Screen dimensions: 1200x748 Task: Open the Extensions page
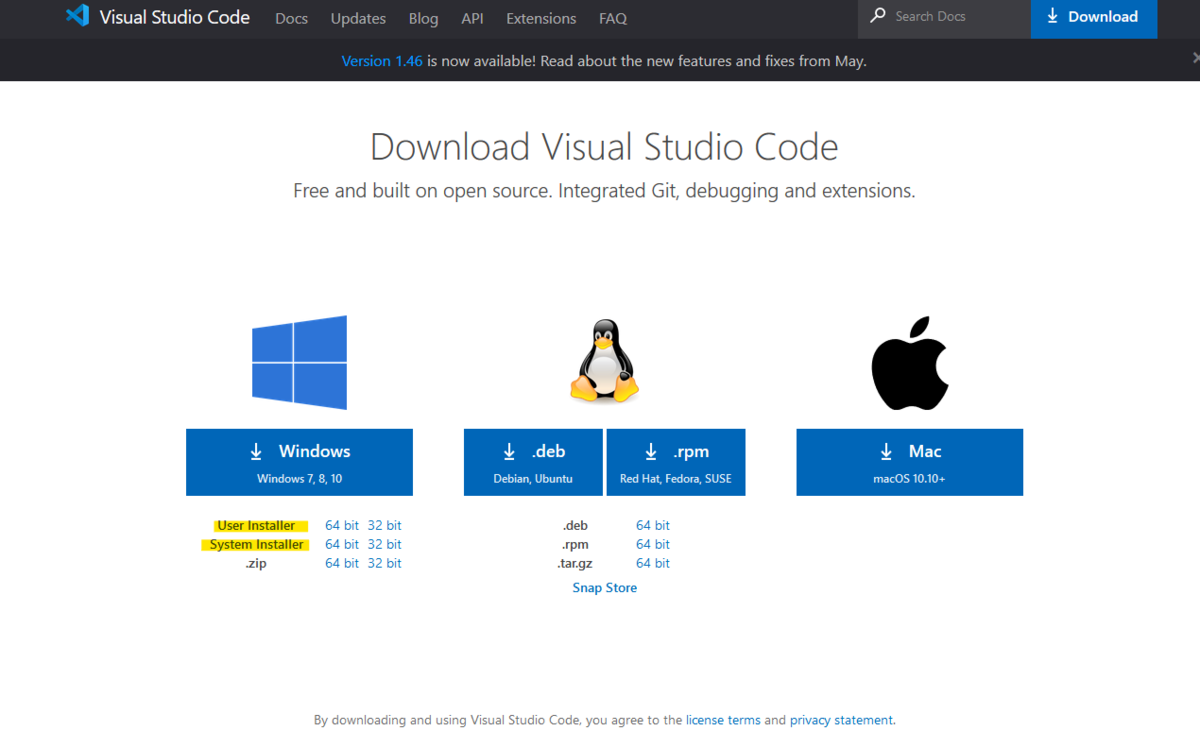[x=541, y=18]
